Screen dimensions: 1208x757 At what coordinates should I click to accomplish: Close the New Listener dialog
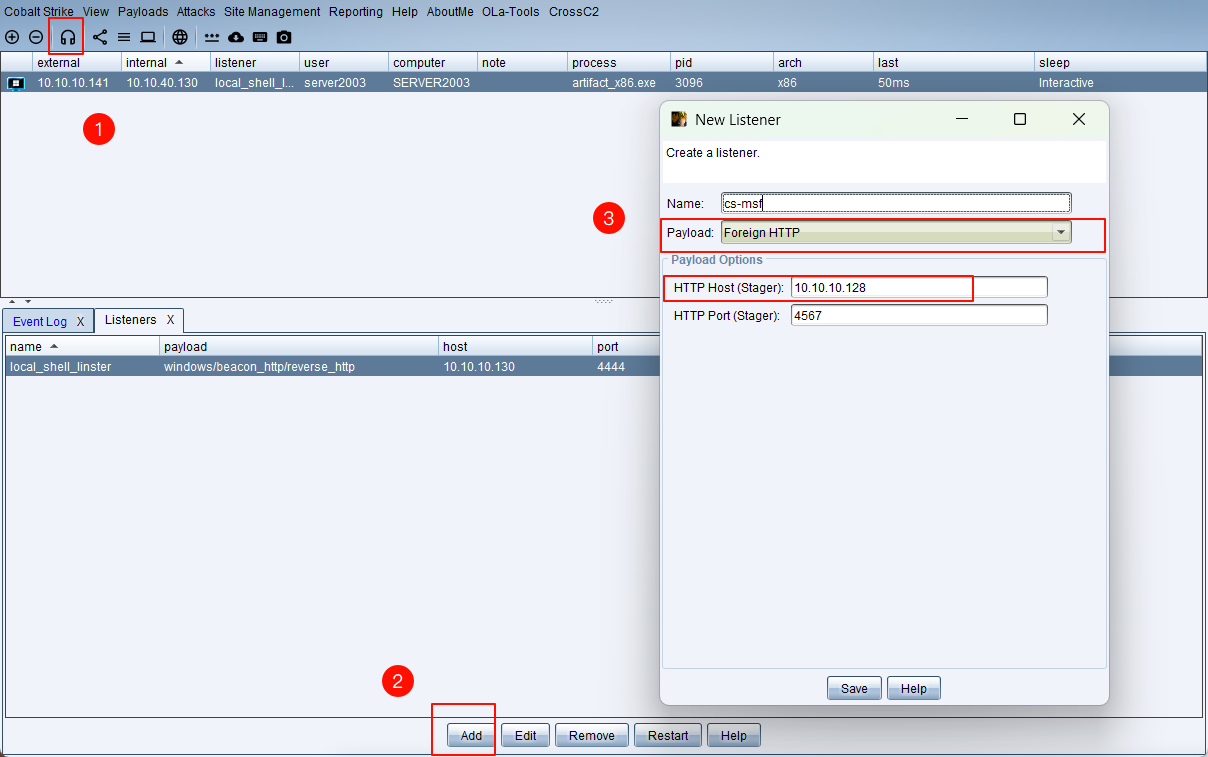(x=1078, y=119)
